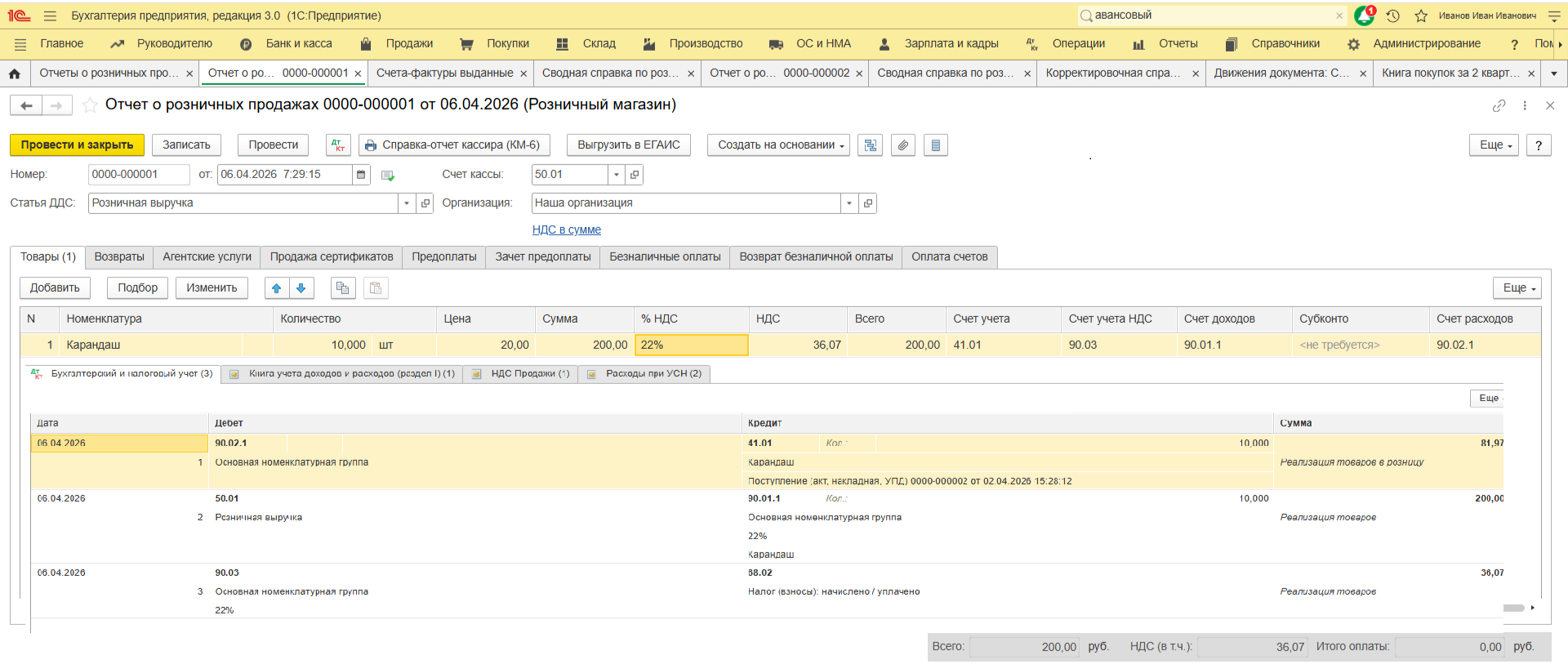Open the calendar picker beside the date
This screenshot has width=1568, height=669.
tap(361, 175)
